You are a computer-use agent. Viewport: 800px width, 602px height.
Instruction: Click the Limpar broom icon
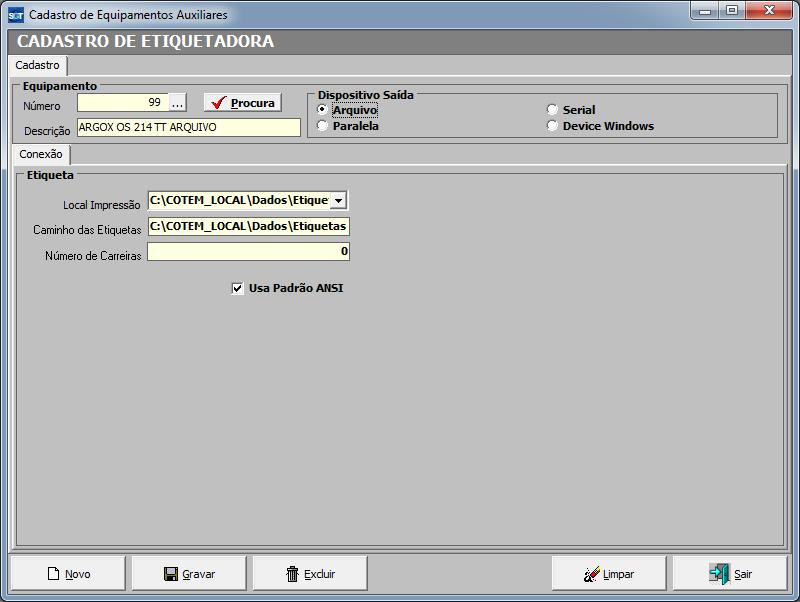[592, 574]
